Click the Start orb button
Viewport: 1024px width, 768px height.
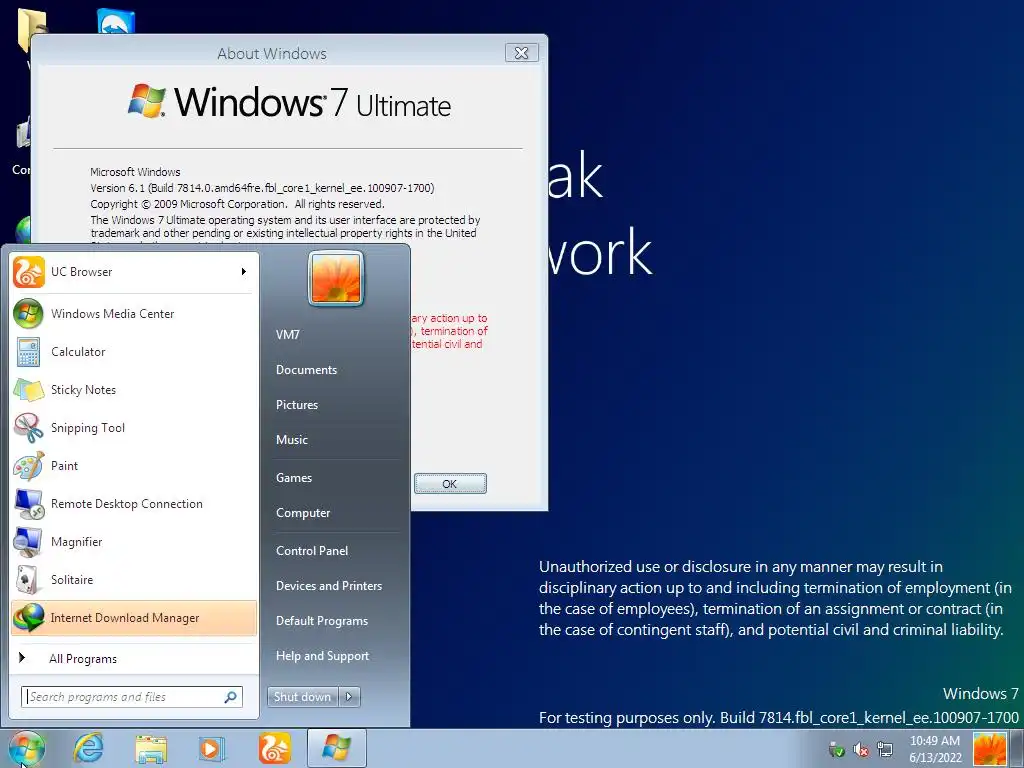27,748
